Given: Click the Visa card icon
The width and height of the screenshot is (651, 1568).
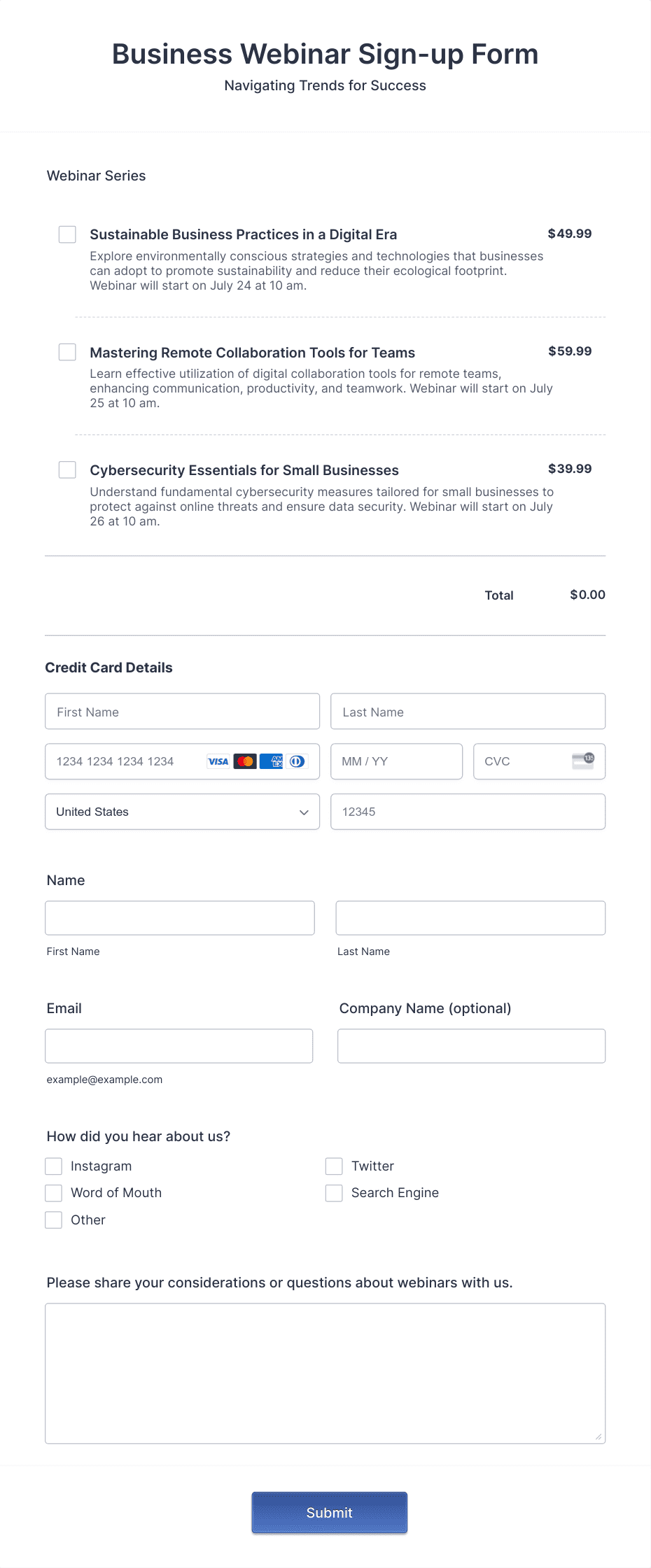Looking at the screenshot, I should 218,761.
